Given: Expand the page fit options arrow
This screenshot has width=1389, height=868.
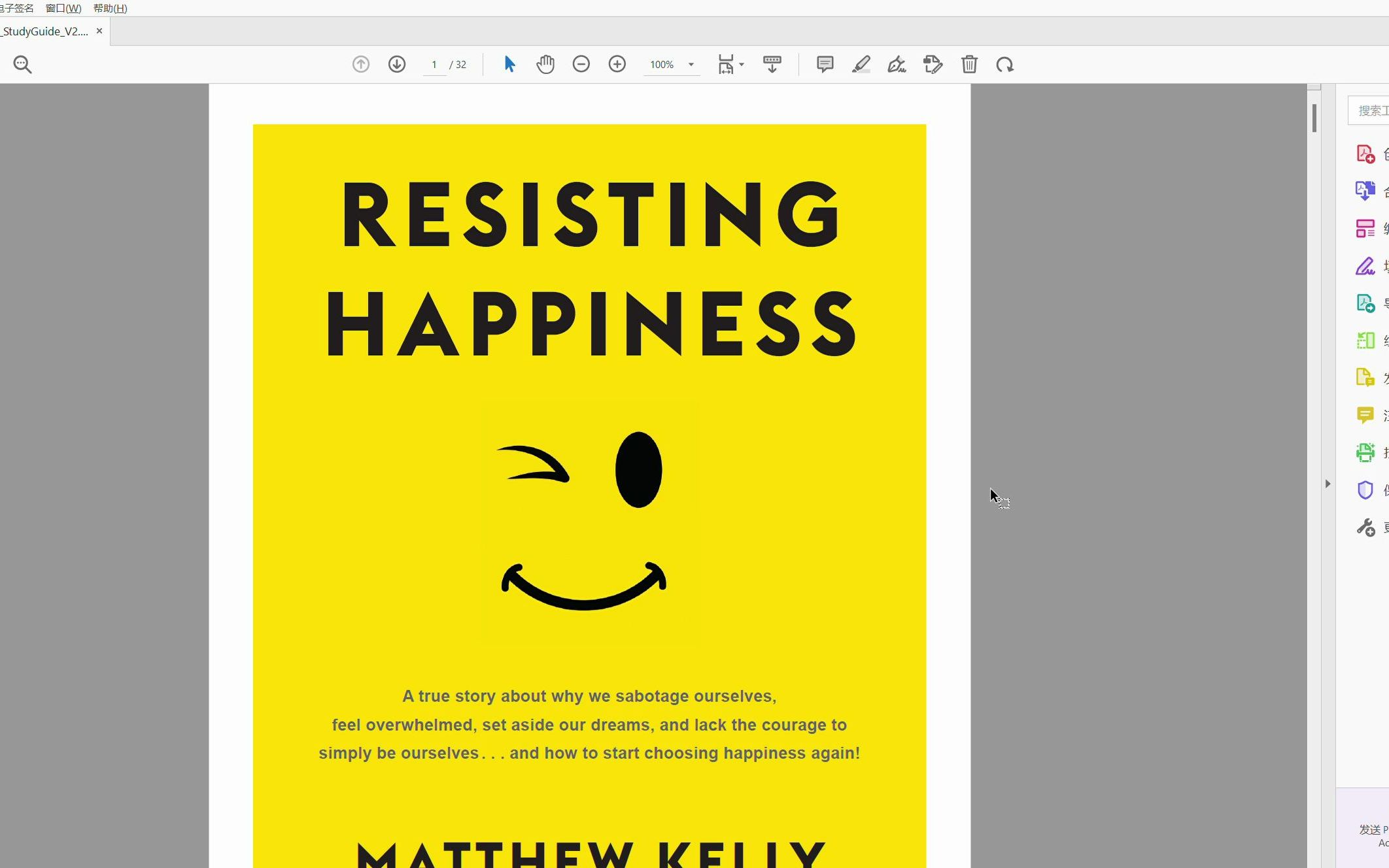Looking at the screenshot, I should pos(742,64).
